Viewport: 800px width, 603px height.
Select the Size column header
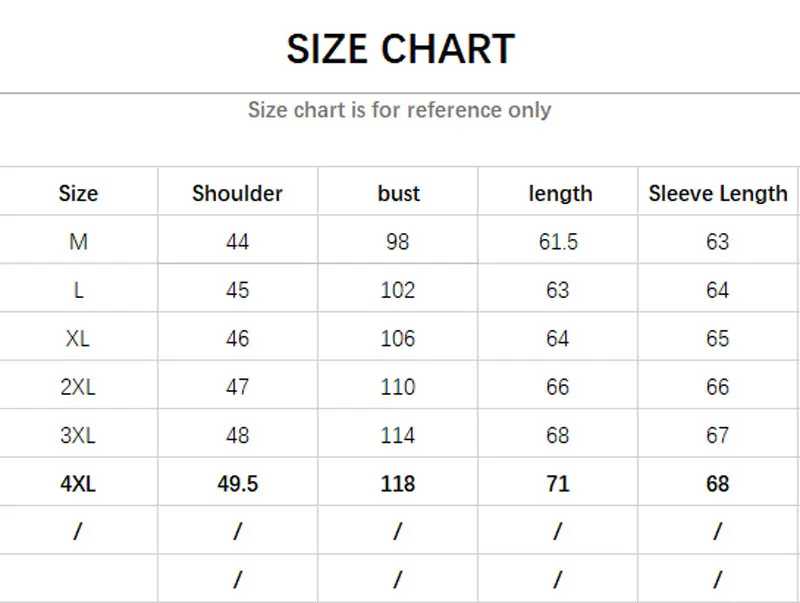coord(78,193)
